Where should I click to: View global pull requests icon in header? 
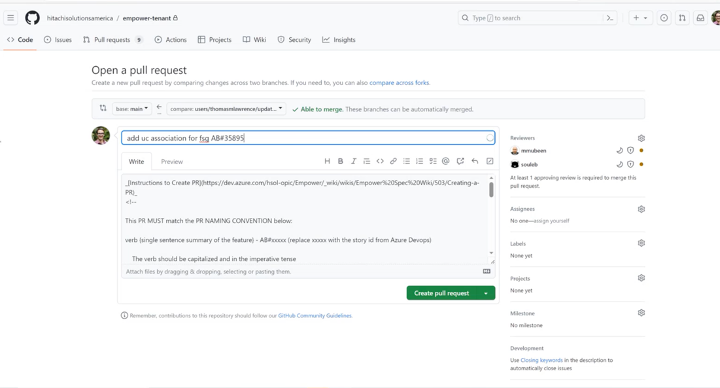[682, 18]
